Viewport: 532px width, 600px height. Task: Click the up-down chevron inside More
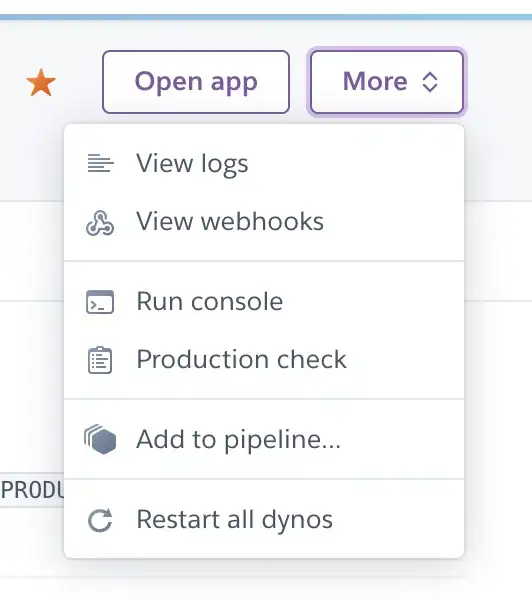(429, 82)
